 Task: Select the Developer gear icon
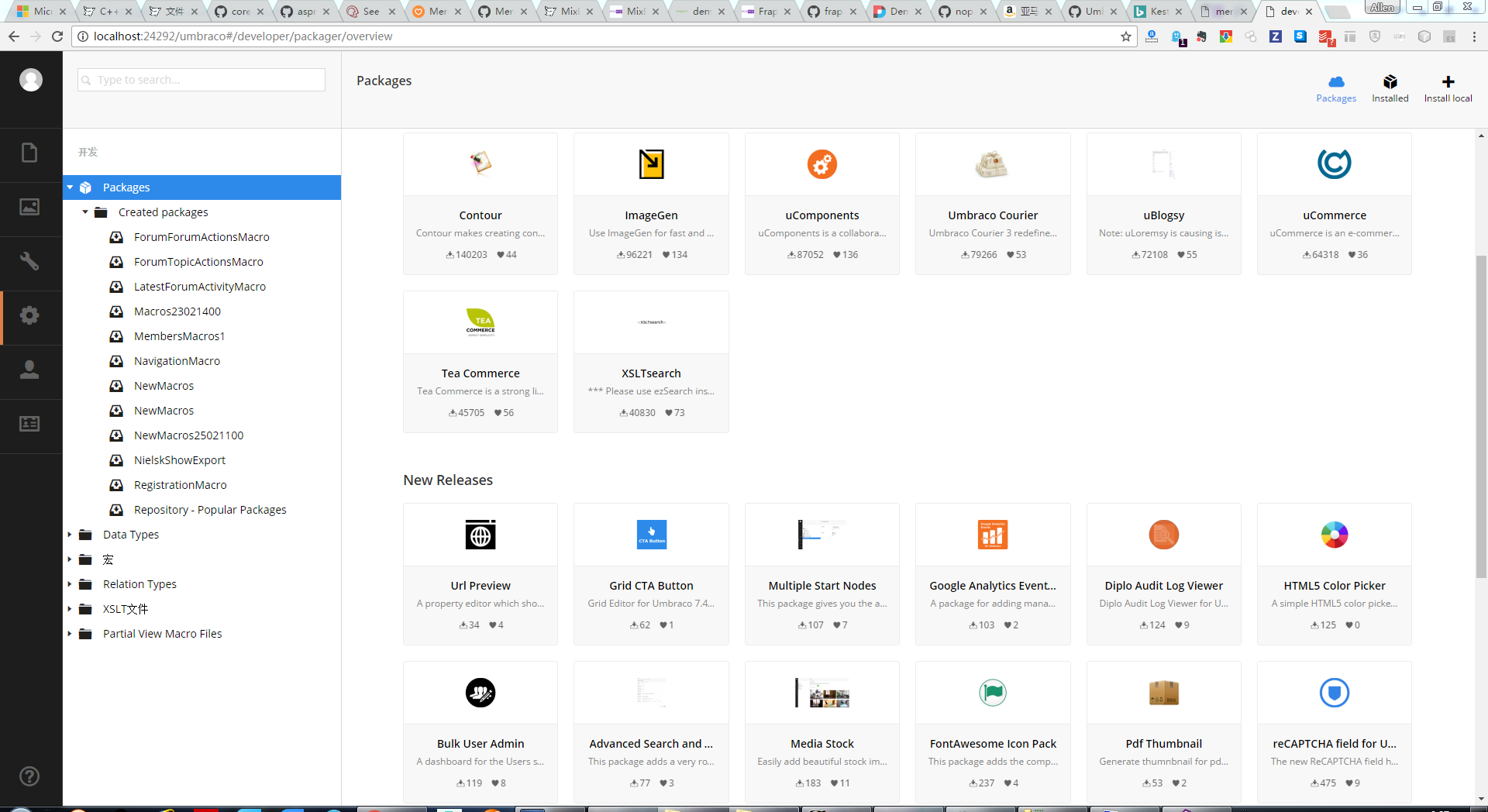coord(29,315)
